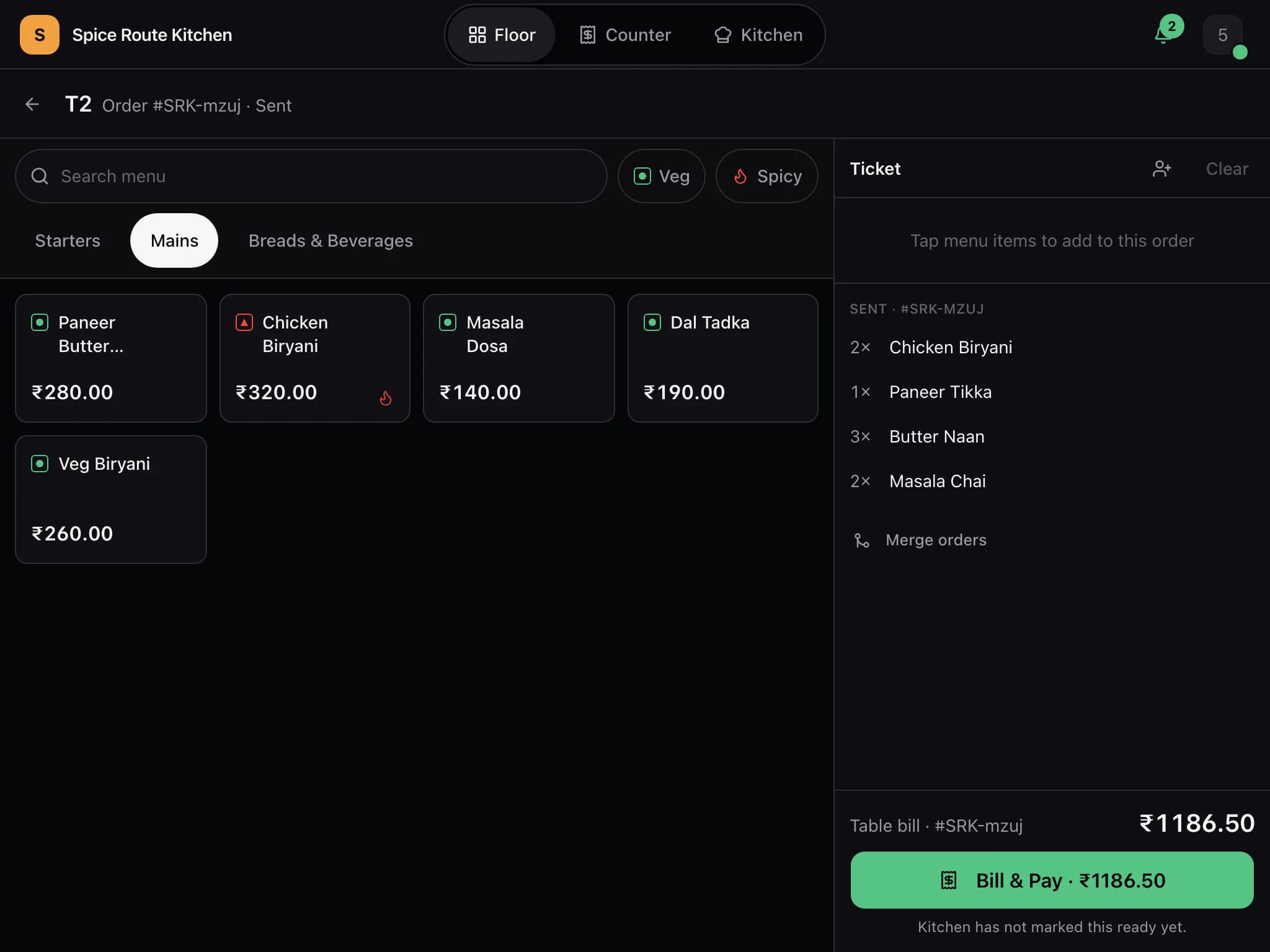The height and width of the screenshot is (952, 1270).
Task: Click the user avatar badge showing 5
Action: 1223,35
